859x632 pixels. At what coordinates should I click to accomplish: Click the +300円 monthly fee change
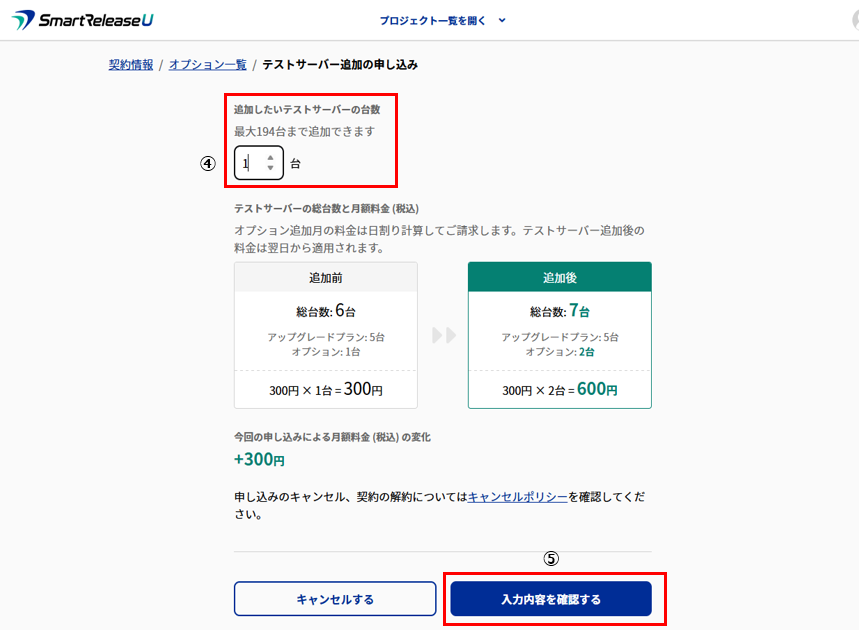click(x=259, y=460)
